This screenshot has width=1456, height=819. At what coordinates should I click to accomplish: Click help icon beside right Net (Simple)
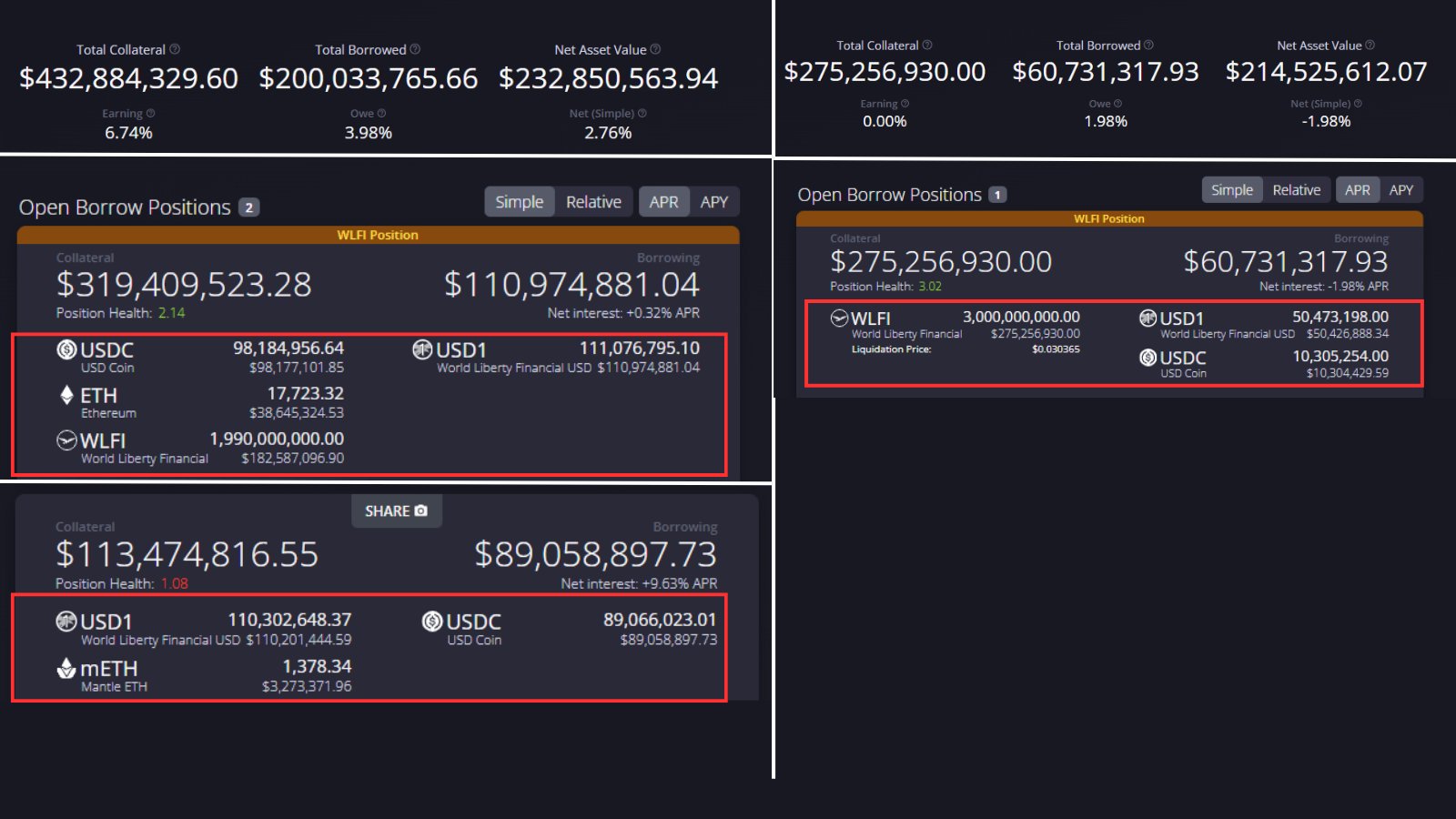tap(1358, 104)
